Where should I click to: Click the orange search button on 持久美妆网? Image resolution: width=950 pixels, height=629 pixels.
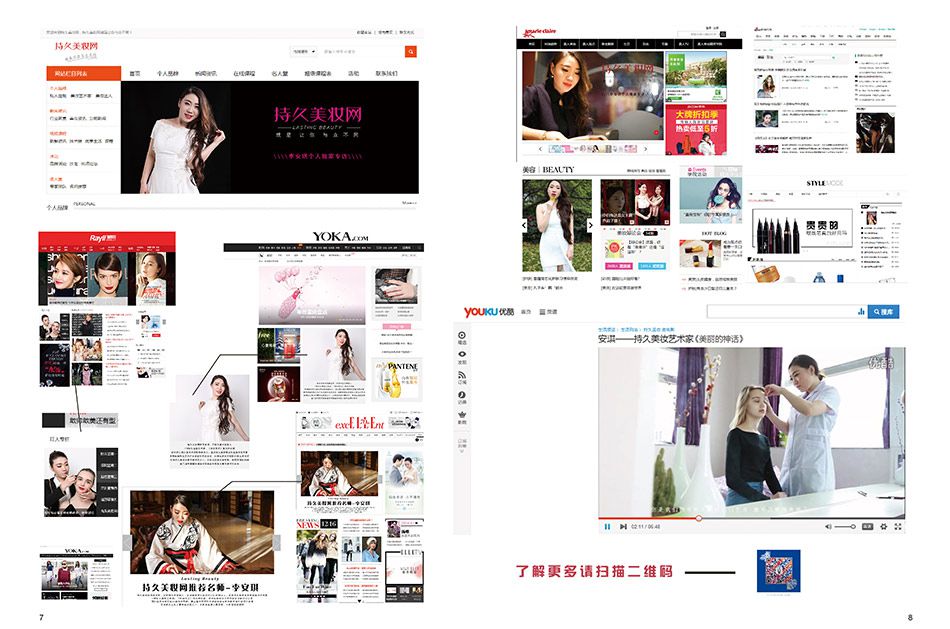tap(410, 51)
